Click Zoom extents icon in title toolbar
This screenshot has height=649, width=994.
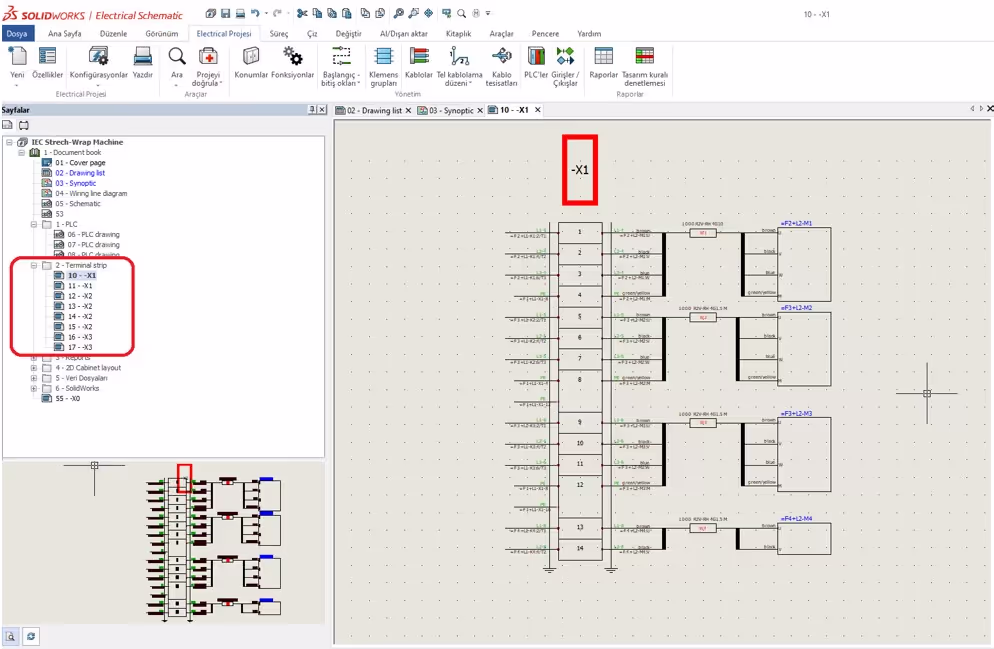tap(429, 13)
